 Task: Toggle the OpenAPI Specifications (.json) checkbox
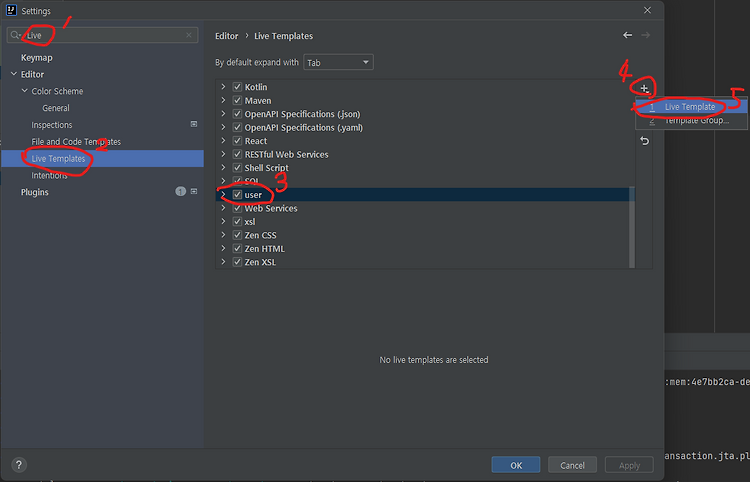(237, 114)
